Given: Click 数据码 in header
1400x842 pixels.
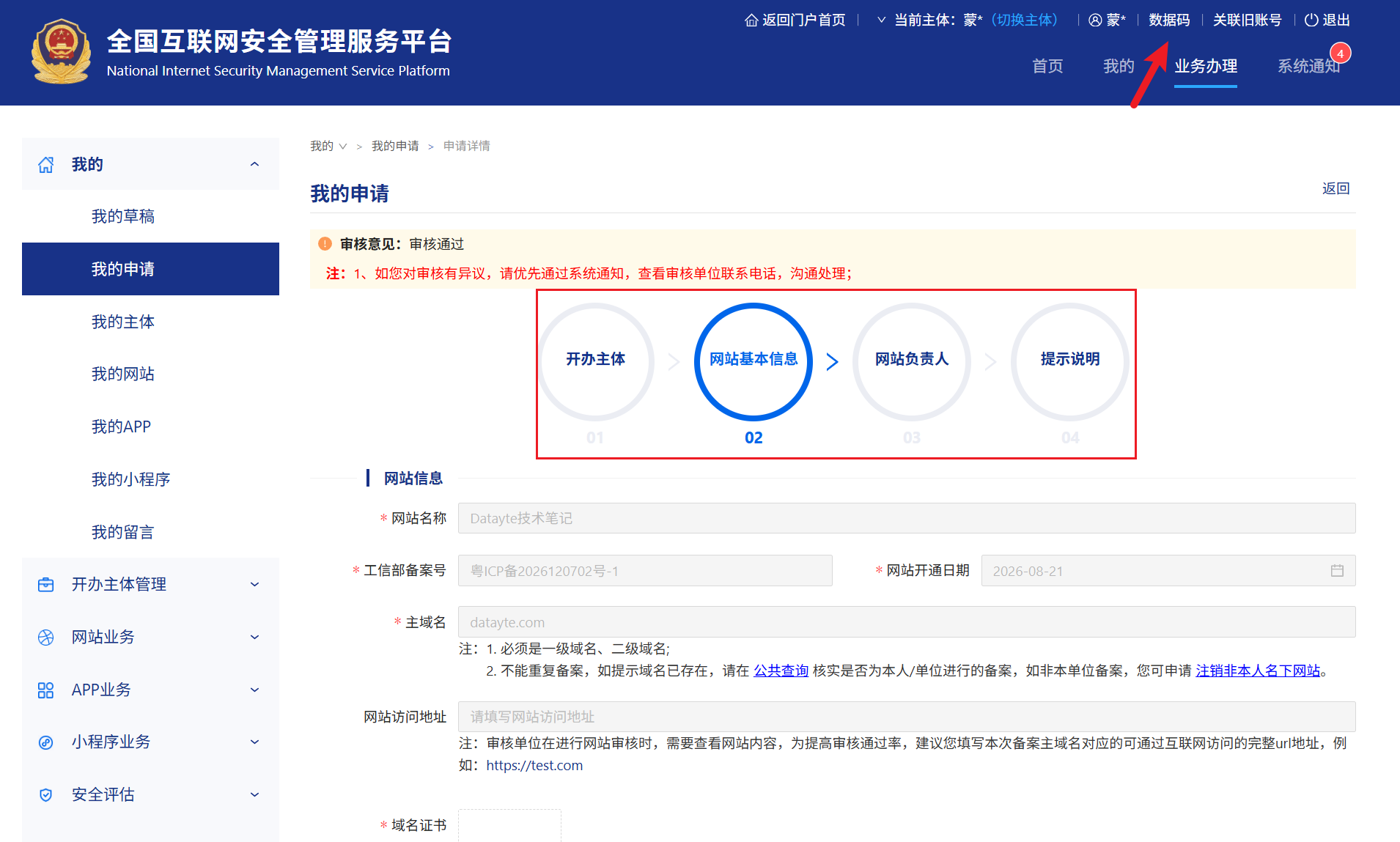Looking at the screenshot, I should 1169,21.
